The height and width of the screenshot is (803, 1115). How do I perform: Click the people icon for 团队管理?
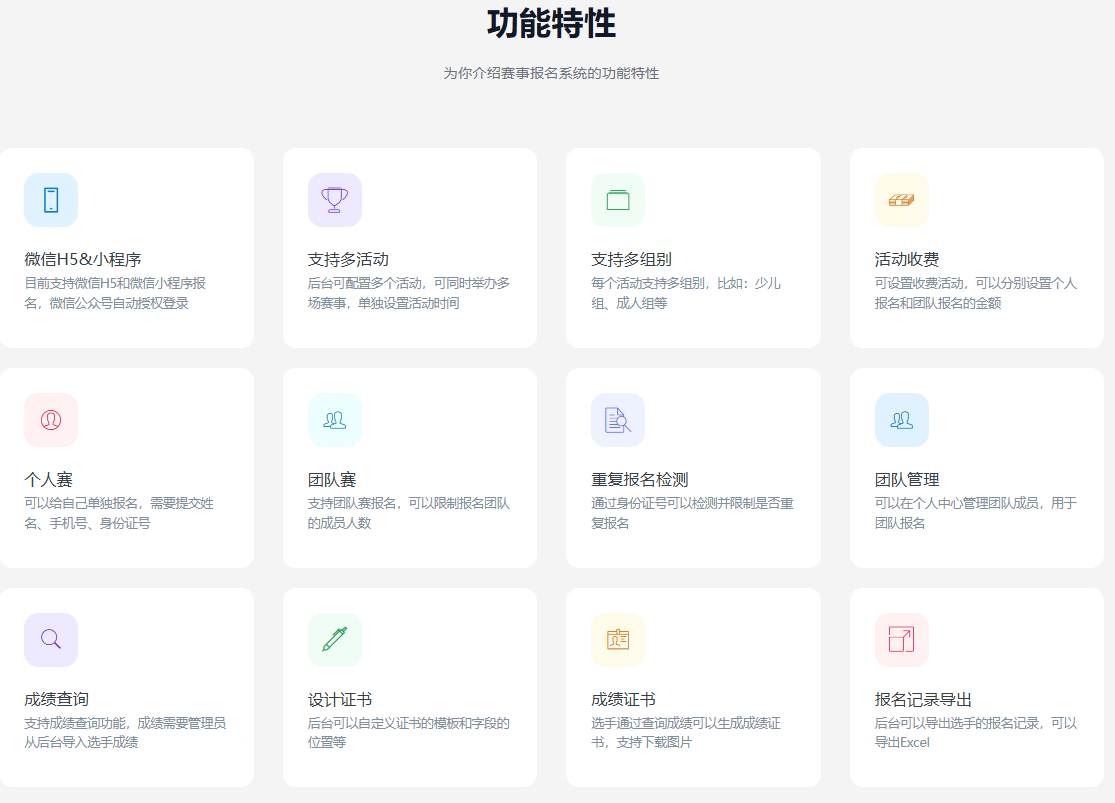tap(902, 420)
